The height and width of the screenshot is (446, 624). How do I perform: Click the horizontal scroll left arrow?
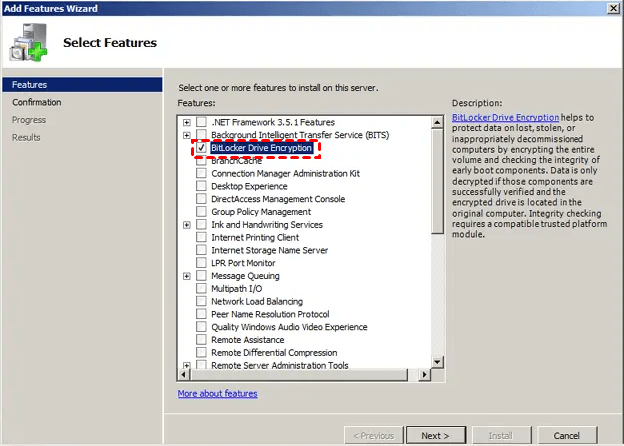tap(183, 374)
